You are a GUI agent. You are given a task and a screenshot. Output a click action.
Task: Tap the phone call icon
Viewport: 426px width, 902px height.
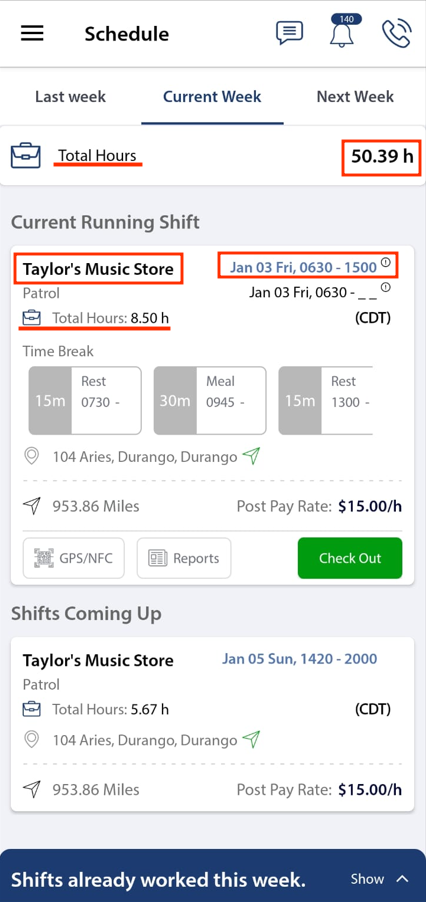click(x=397, y=33)
